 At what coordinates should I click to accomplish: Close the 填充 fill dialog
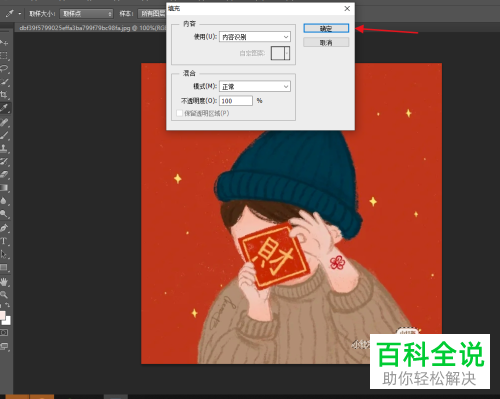(x=347, y=9)
